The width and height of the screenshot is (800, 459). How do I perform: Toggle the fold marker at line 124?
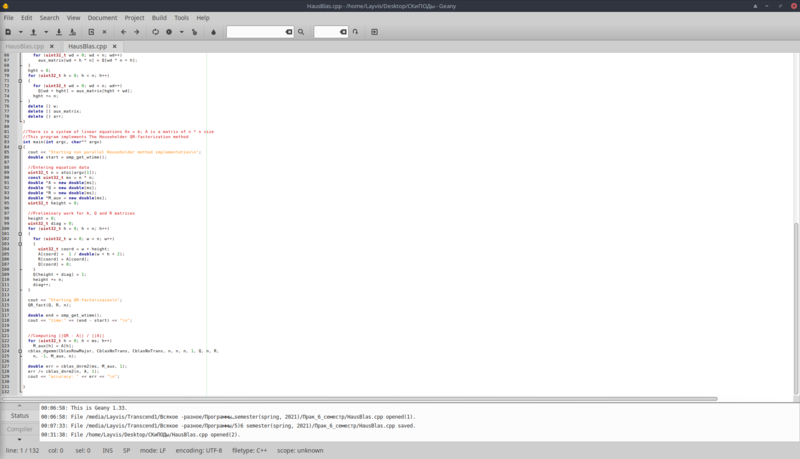coord(20,351)
